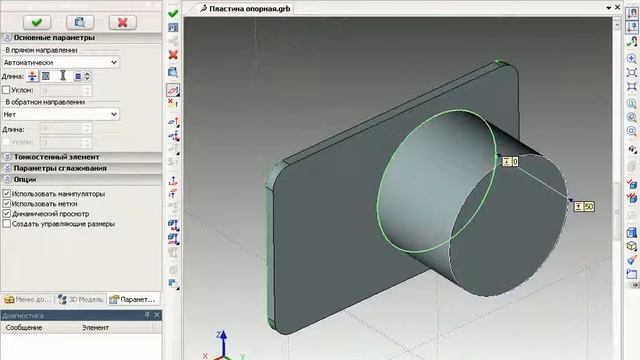Viewport: 640px width, 360px height.
Task: Switch to the Меню до... tab
Action: click(x=27, y=300)
